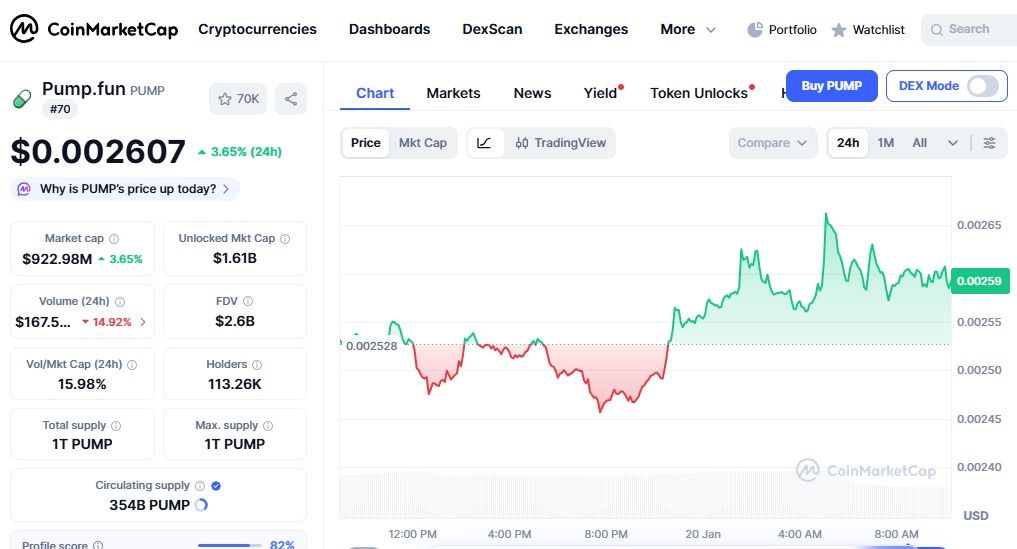Switch to the News tab
This screenshot has width=1017, height=549.
tap(532, 93)
